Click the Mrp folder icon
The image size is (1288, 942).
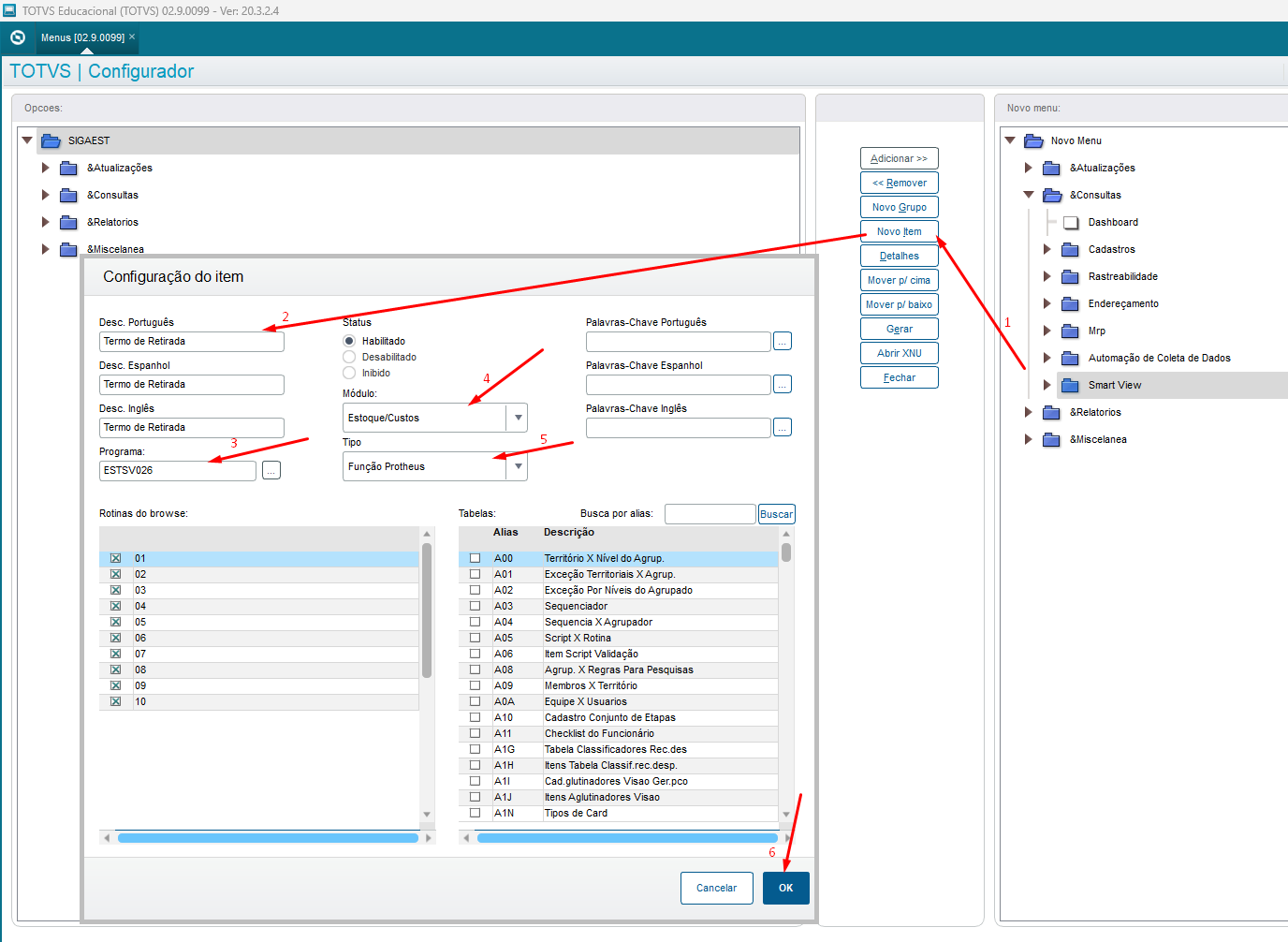click(x=1071, y=331)
